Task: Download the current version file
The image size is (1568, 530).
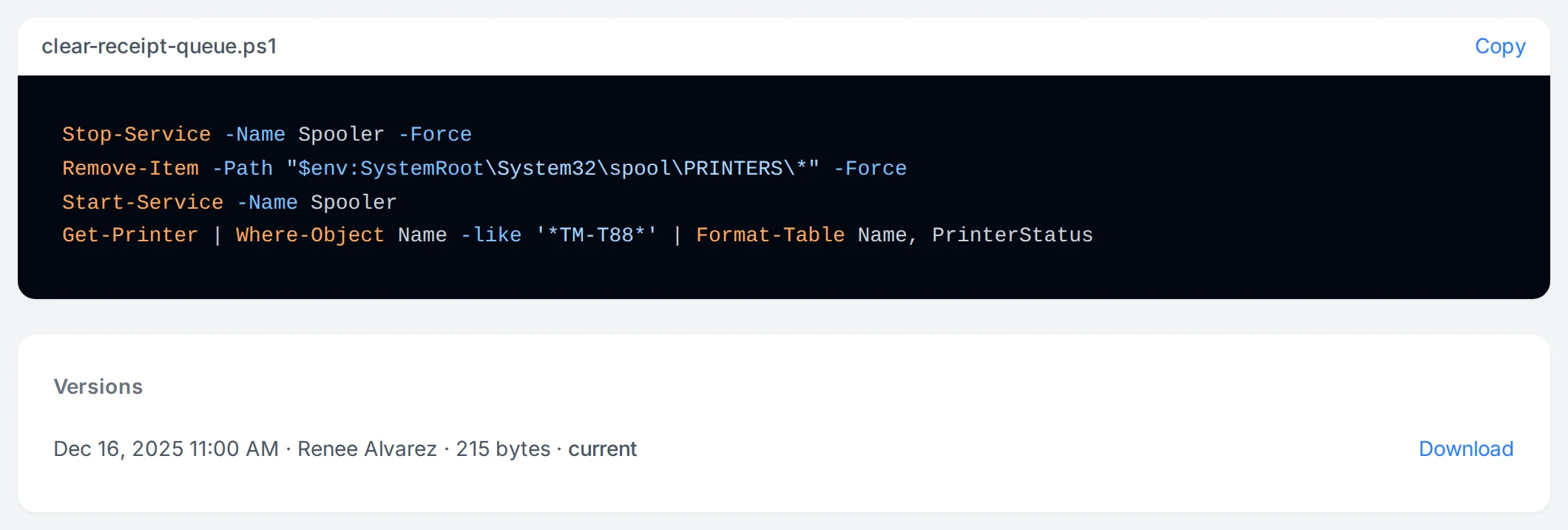Action: (1466, 449)
